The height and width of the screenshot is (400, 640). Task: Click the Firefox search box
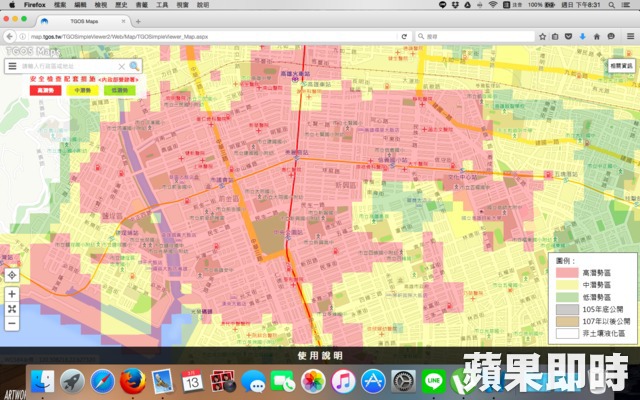[x=476, y=37]
